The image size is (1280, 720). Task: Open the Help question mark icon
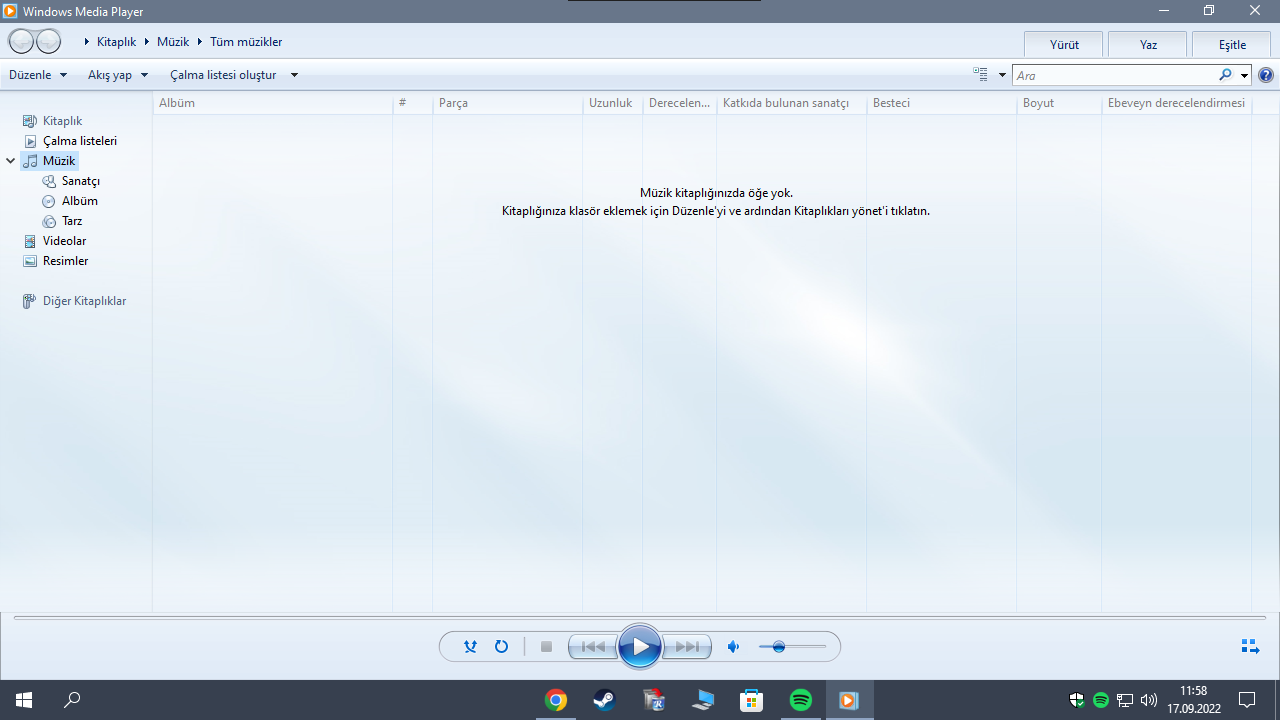(1266, 75)
